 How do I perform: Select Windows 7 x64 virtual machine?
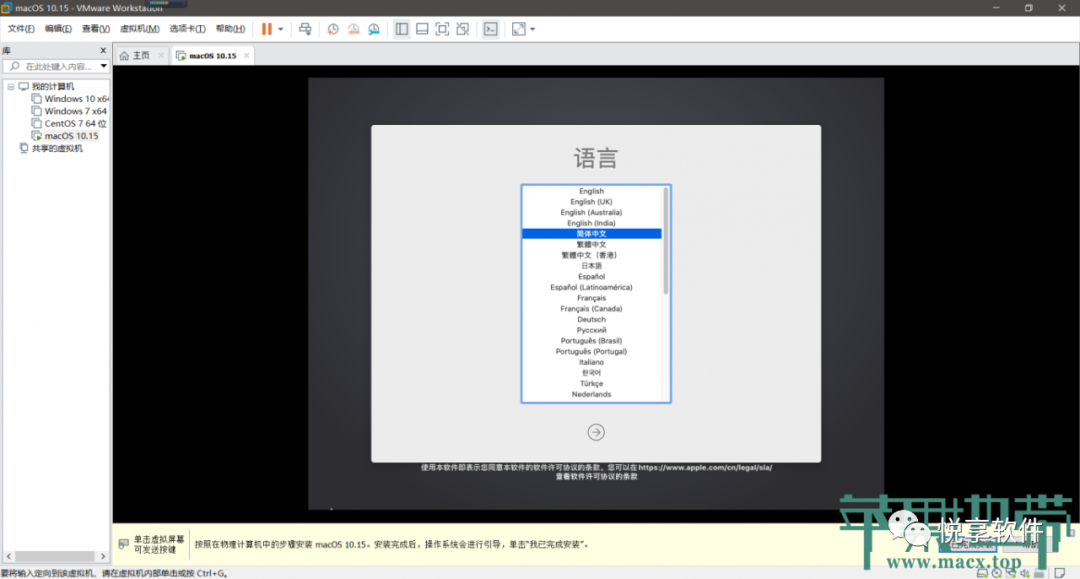[x=76, y=112]
